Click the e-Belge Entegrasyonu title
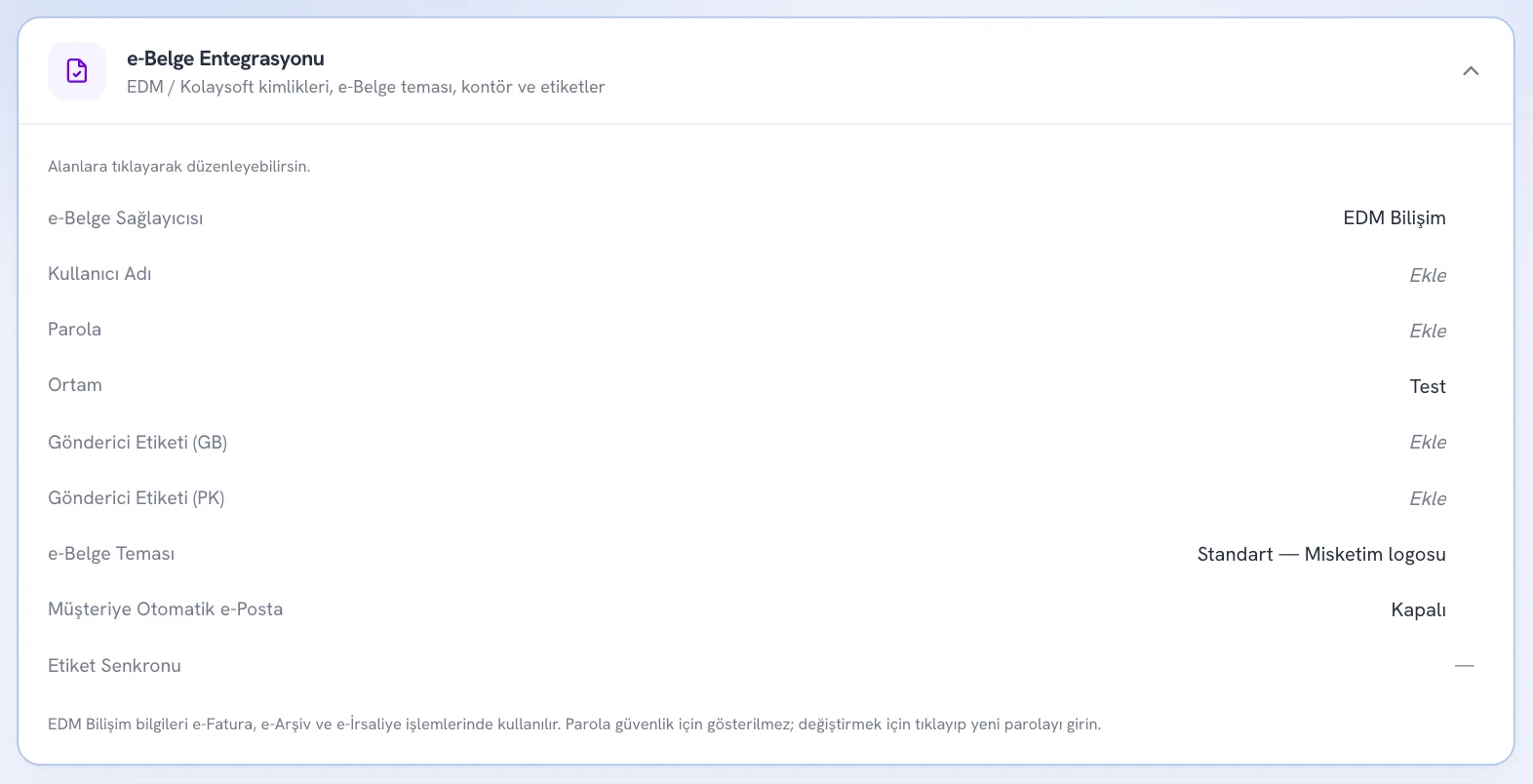The image size is (1533, 784). coord(225,59)
